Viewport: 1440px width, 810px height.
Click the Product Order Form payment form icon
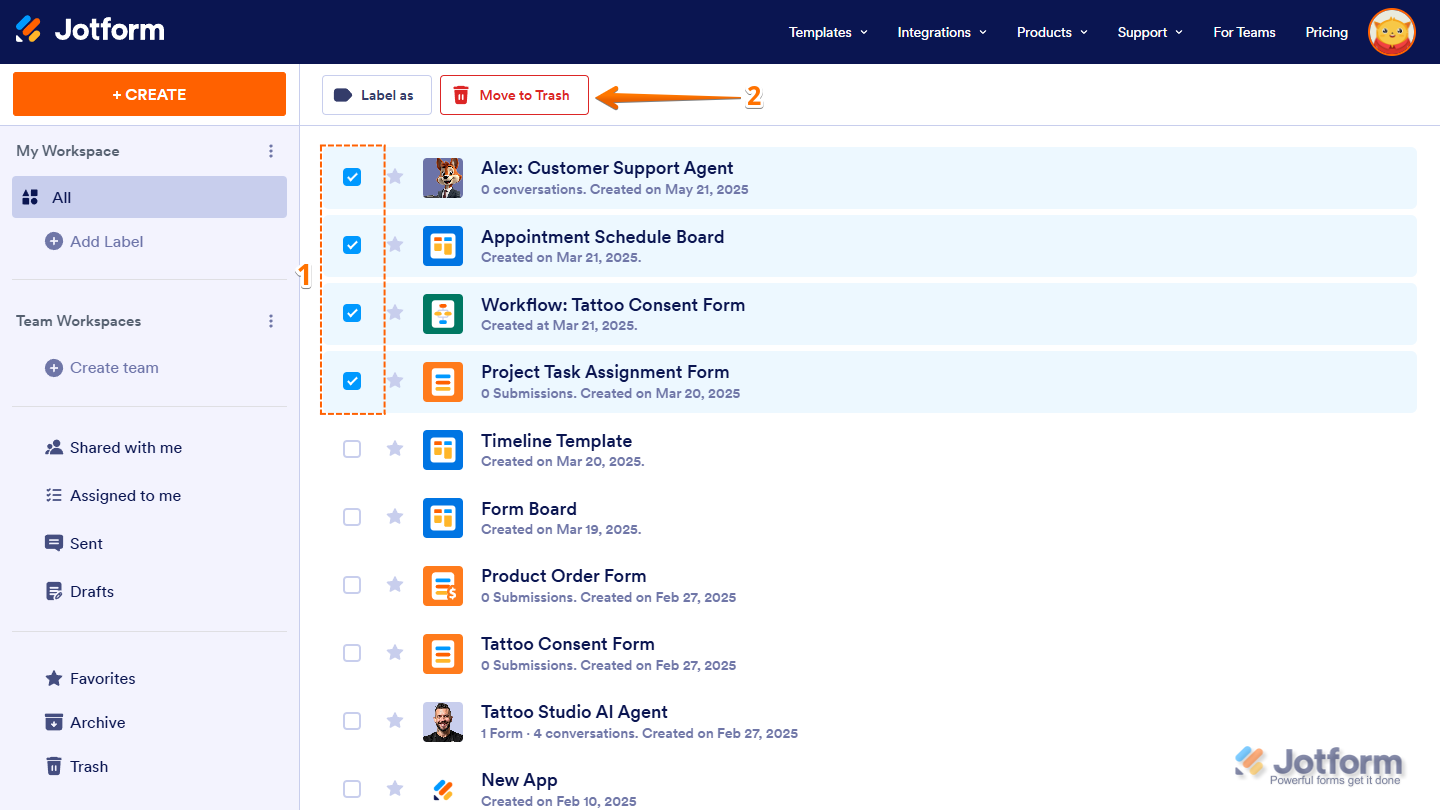pos(443,585)
